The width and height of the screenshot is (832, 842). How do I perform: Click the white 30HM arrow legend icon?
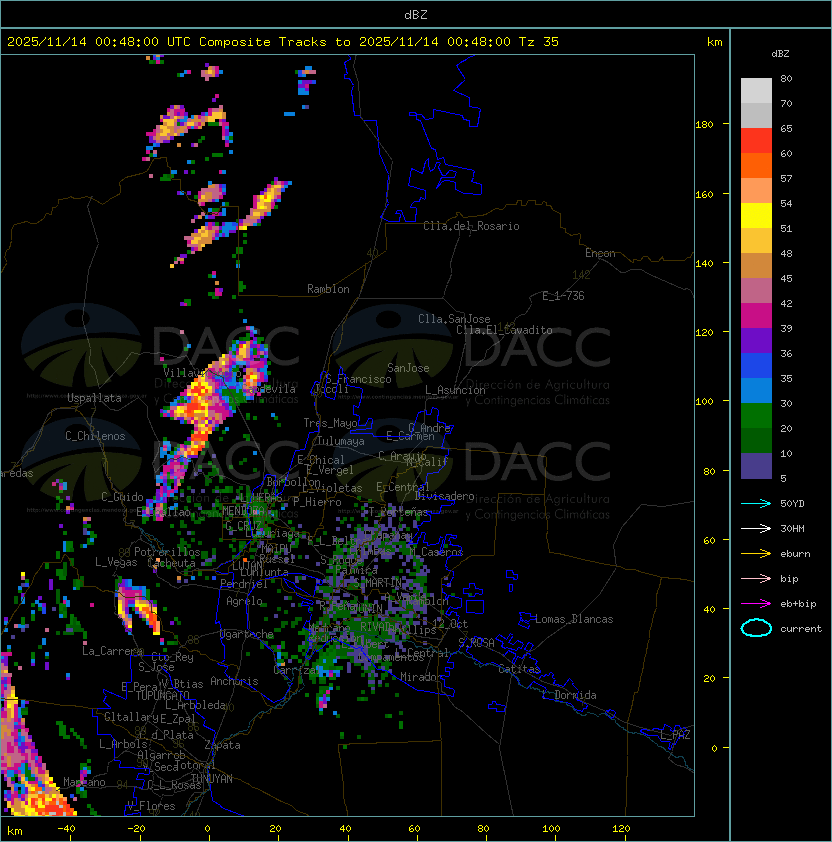click(x=756, y=529)
